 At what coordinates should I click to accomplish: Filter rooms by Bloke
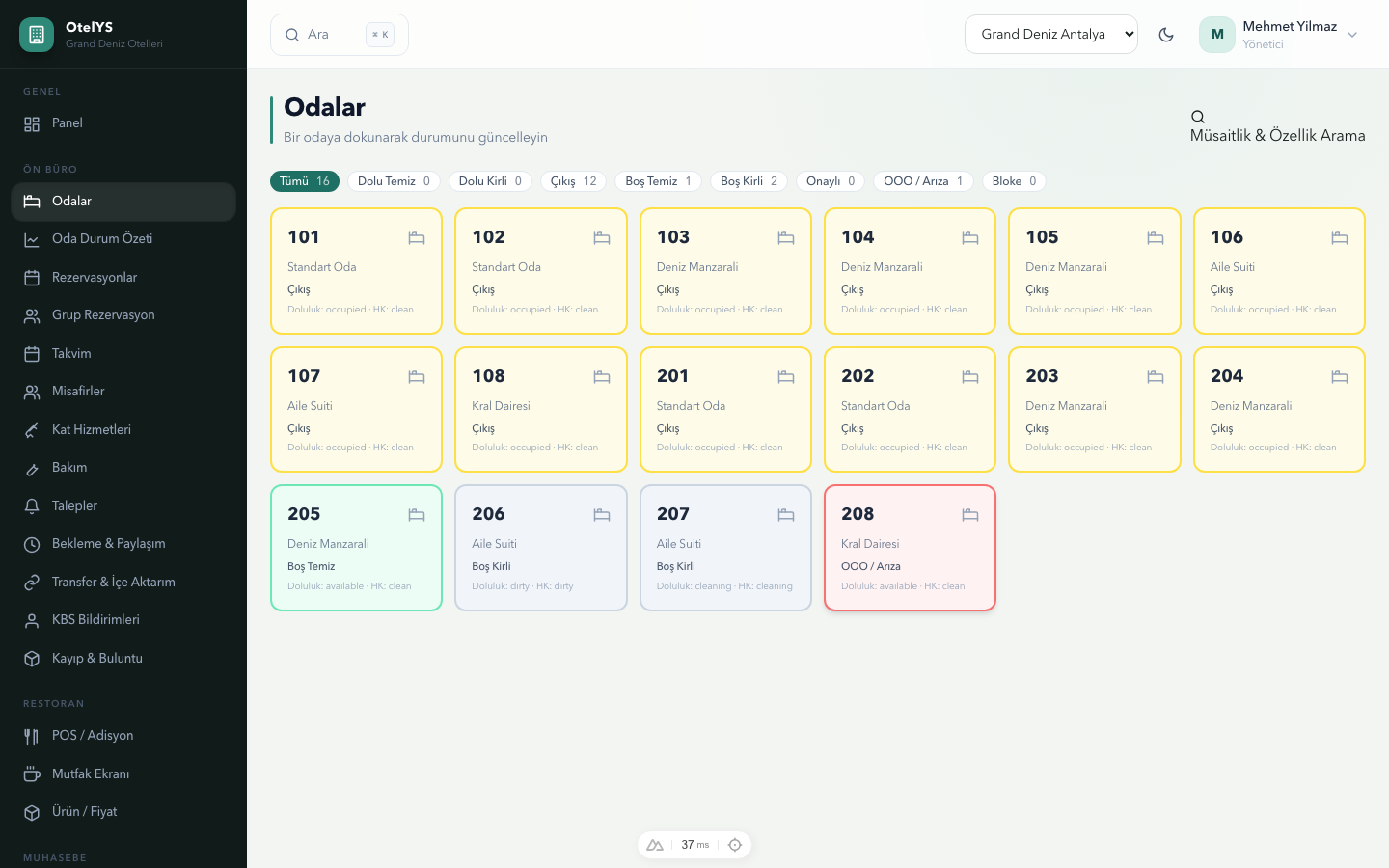[1014, 181]
